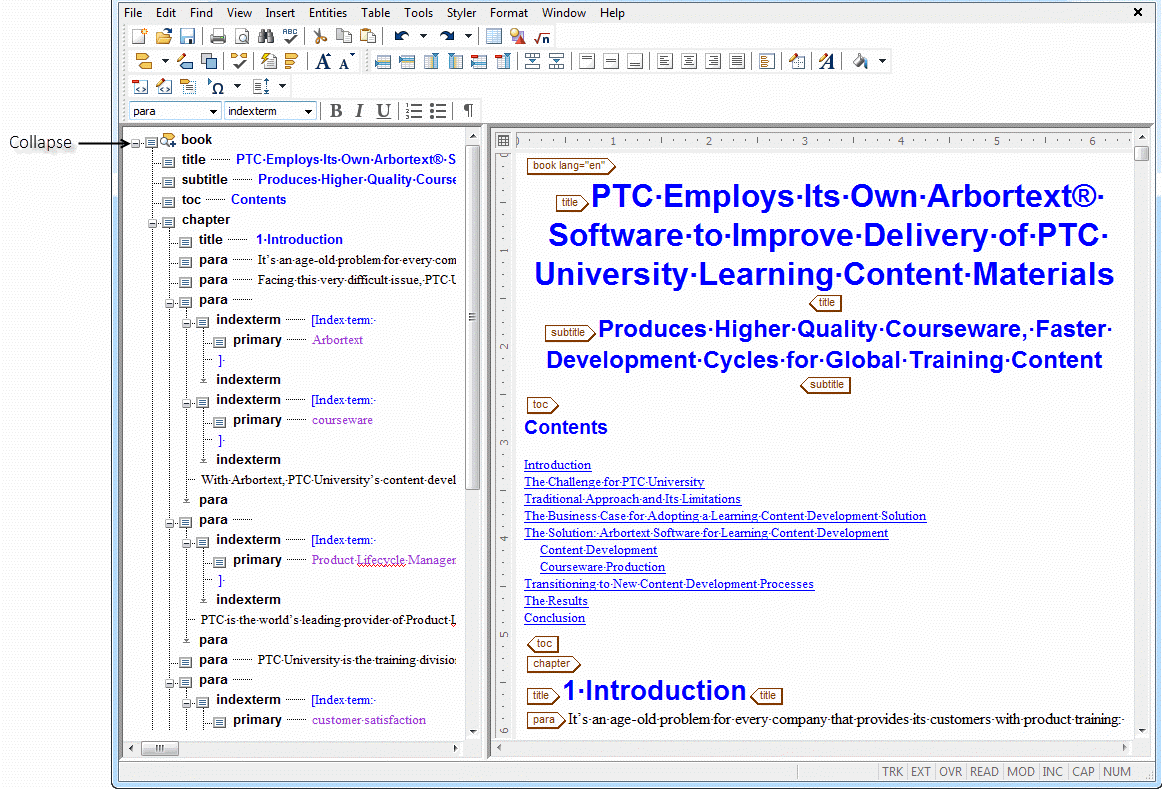Viewport: 1162px width, 789px height.
Task: Click the Insert table icon
Action: (x=494, y=36)
